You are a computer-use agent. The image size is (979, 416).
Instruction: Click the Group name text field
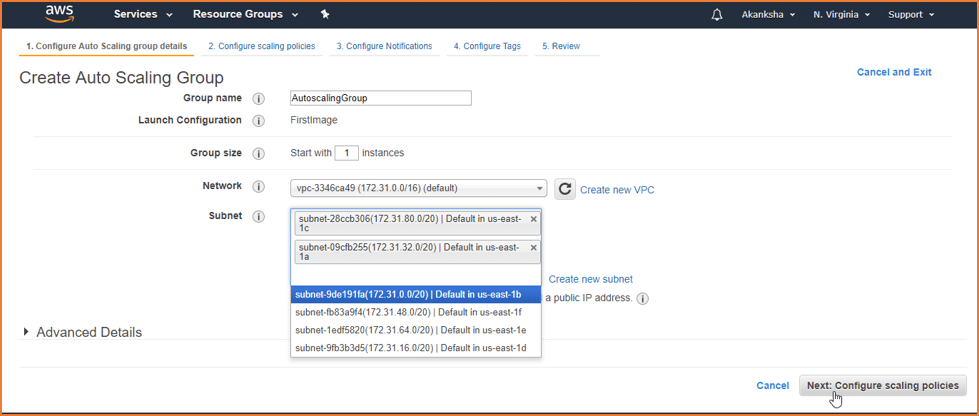(x=381, y=98)
